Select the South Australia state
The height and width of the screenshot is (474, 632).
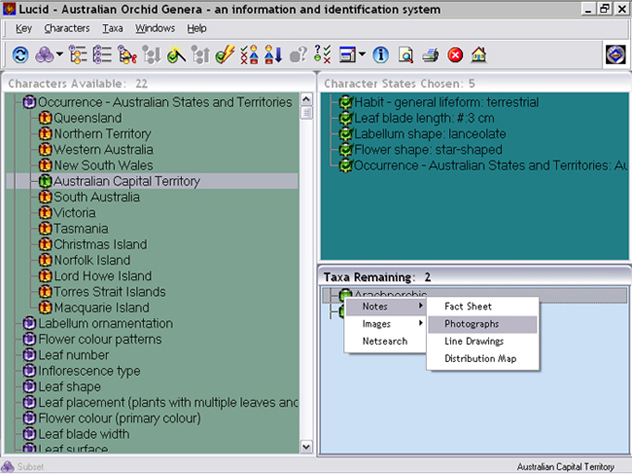tap(89, 197)
